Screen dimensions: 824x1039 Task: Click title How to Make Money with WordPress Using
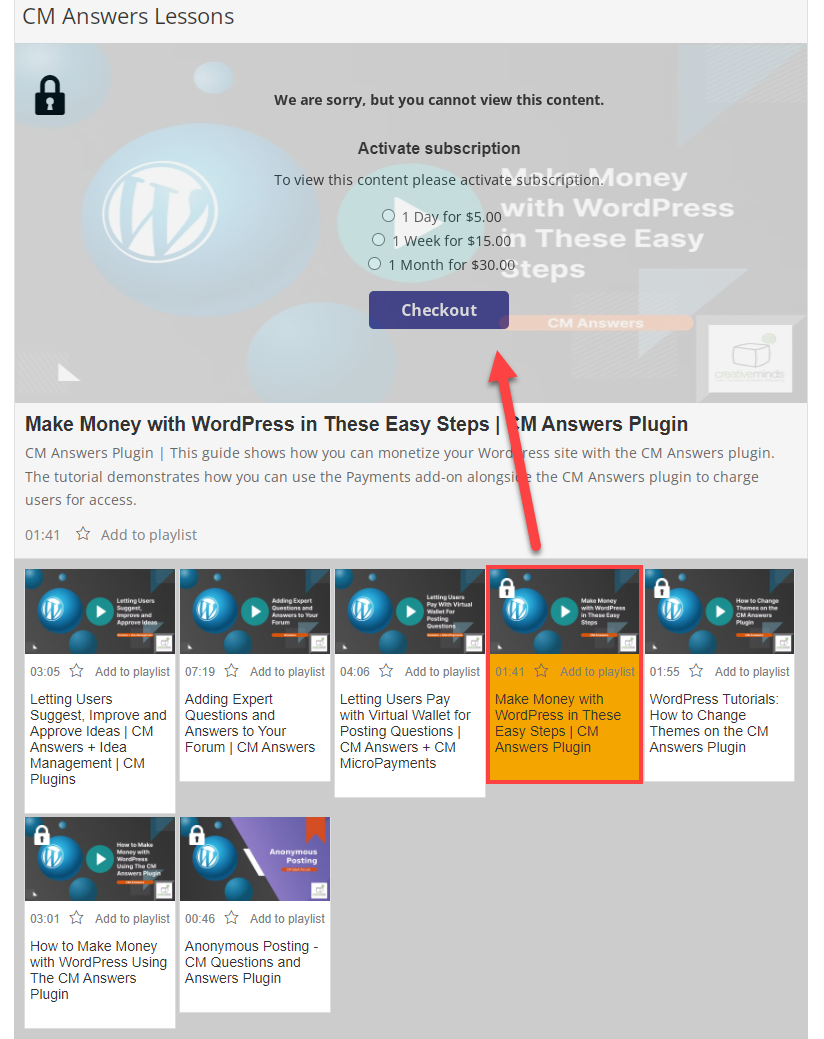pyautogui.click(x=98, y=970)
